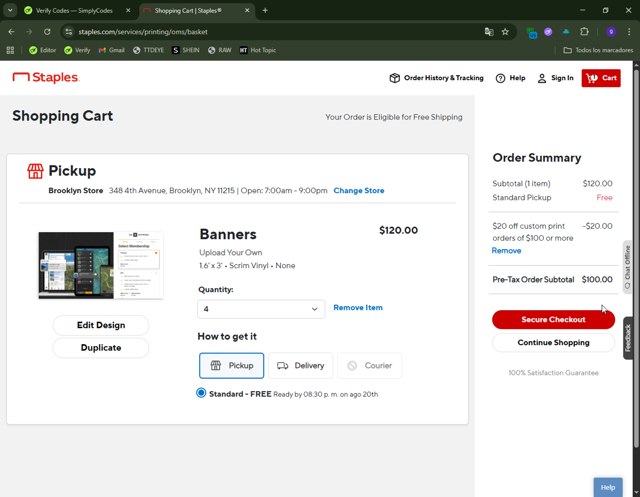The image size is (640, 497).
Task: Select the Courier option
Action: click(x=369, y=366)
